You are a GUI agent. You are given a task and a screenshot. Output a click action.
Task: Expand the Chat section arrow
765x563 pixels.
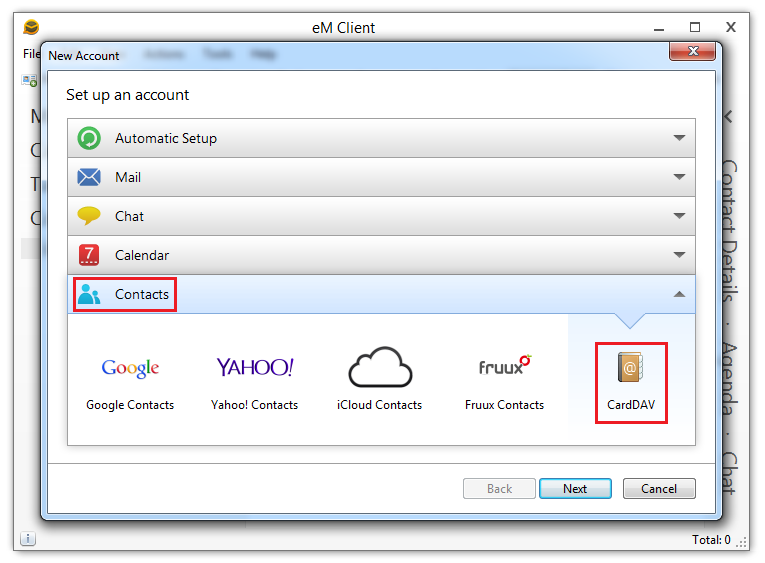coord(679,216)
